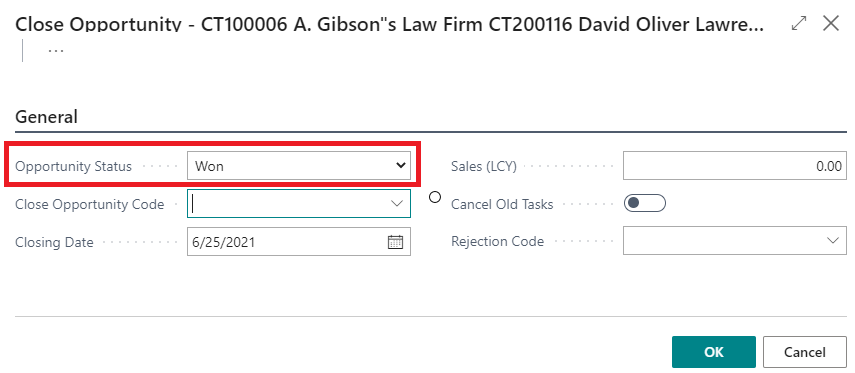The height and width of the screenshot is (373, 855).
Task: Click the Close Opportunity dialog title text
Action: point(390,24)
